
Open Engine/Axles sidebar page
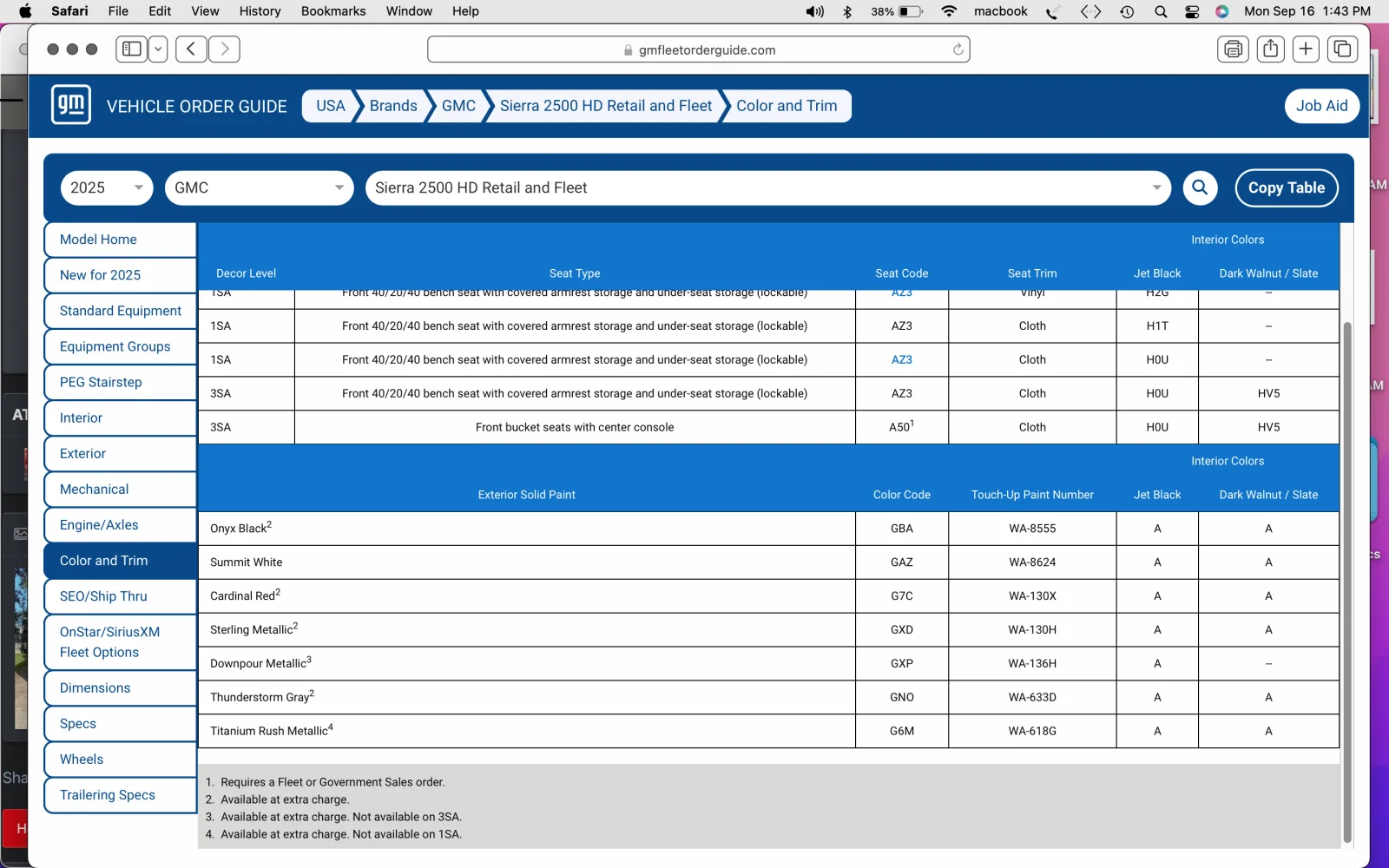click(x=121, y=525)
